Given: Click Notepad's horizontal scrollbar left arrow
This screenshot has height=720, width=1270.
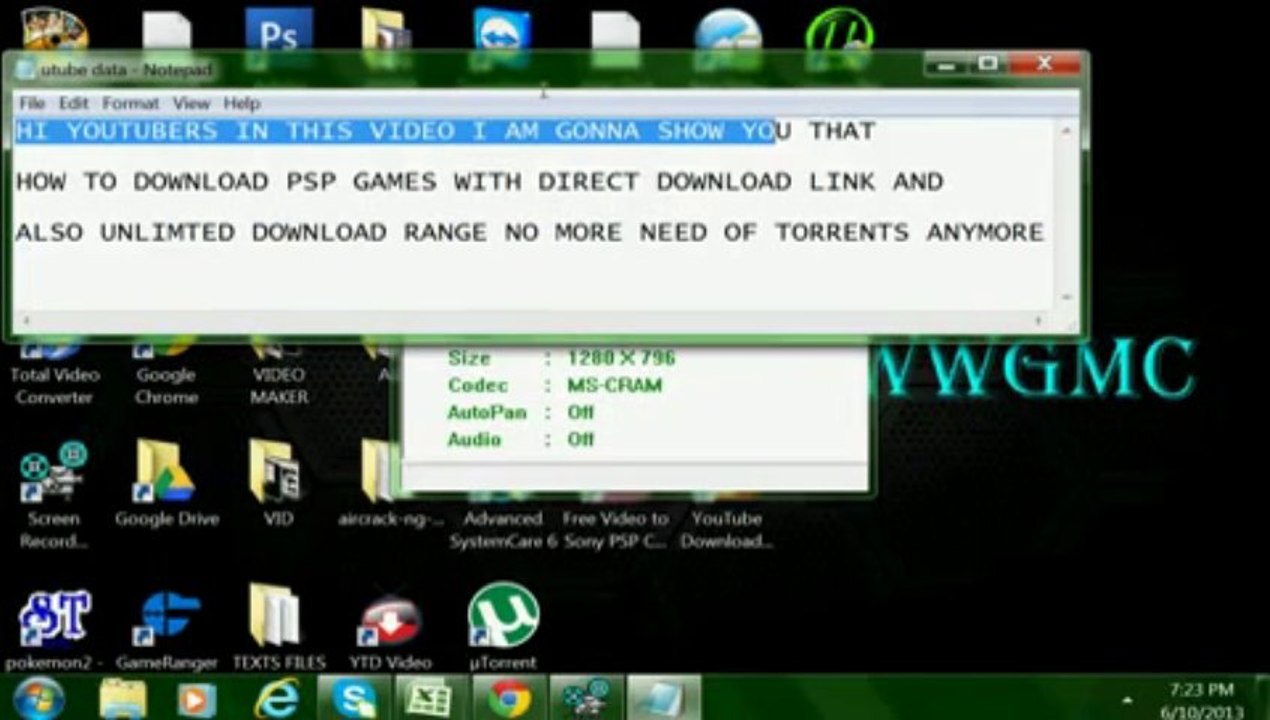Looking at the screenshot, I should (26, 320).
